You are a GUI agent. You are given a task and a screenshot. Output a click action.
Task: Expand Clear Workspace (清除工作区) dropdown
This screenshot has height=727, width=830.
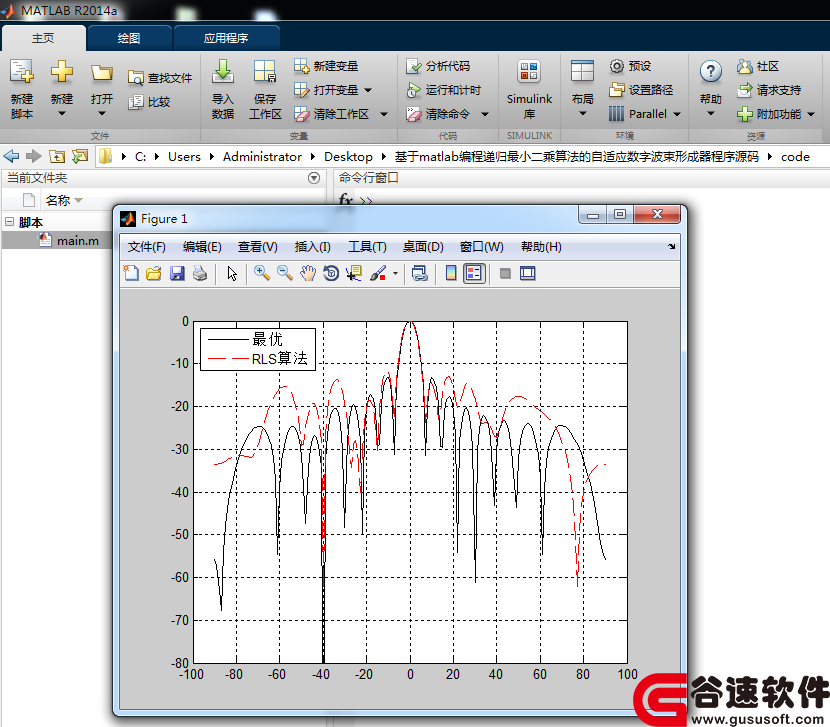click(x=384, y=114)
